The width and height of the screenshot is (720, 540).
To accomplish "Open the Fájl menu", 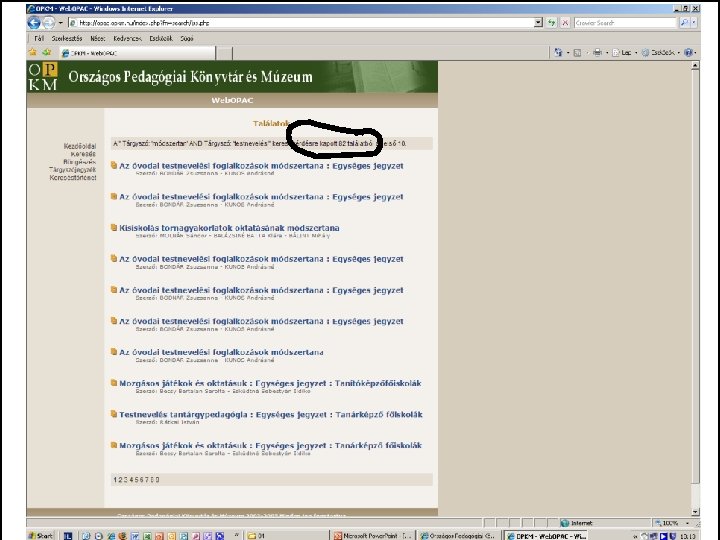I will pyautogui.click(x=39, y=39).
